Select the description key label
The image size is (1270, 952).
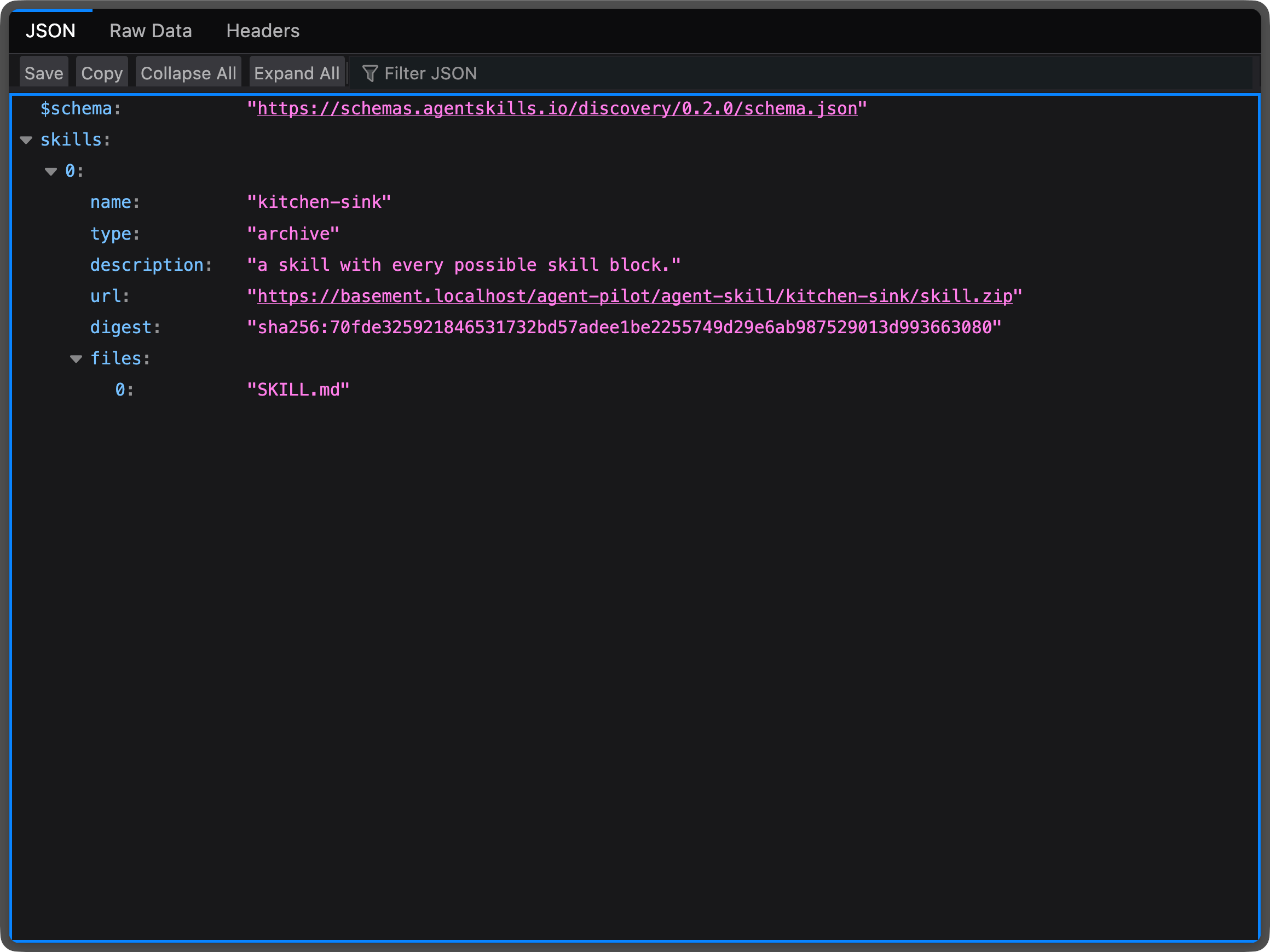click(x=147, y=265)
